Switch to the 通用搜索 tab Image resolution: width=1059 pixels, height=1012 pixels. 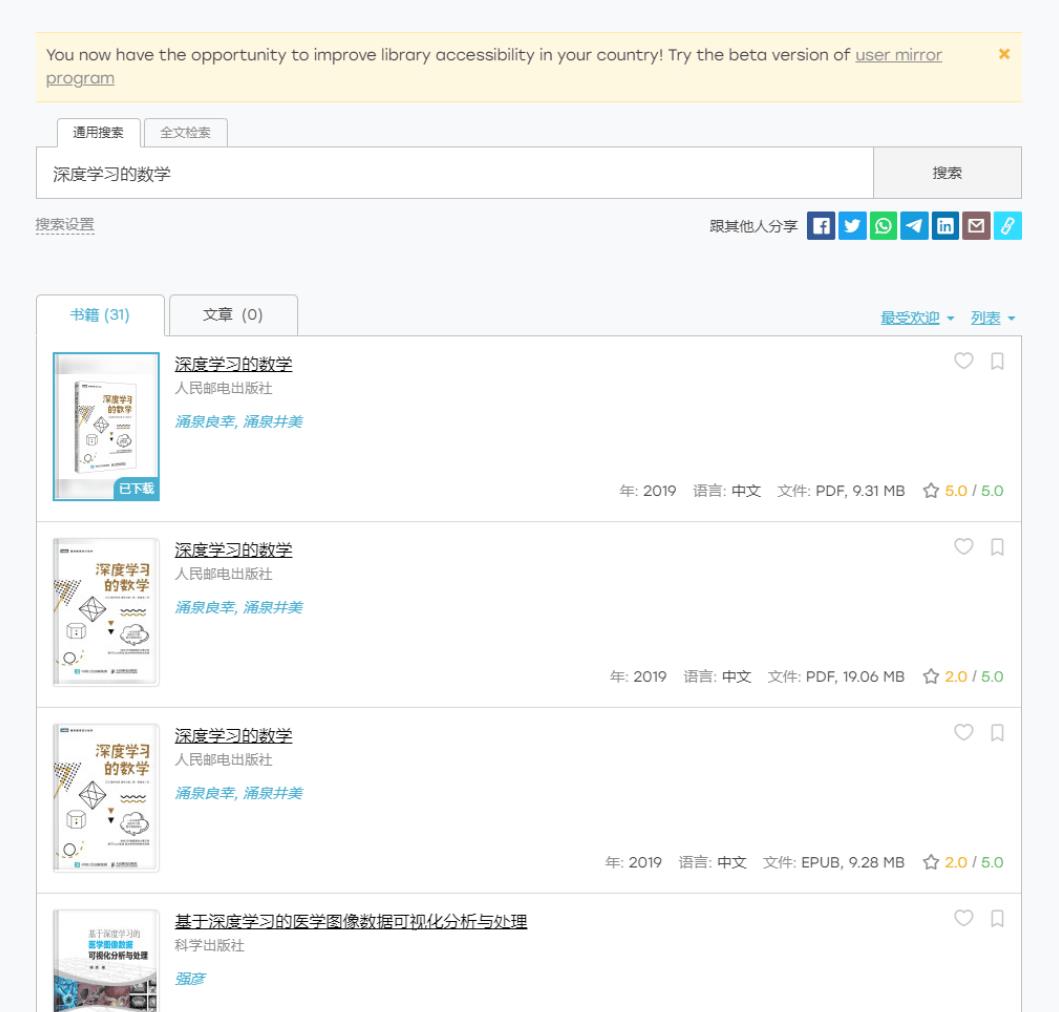coord(99,132)
